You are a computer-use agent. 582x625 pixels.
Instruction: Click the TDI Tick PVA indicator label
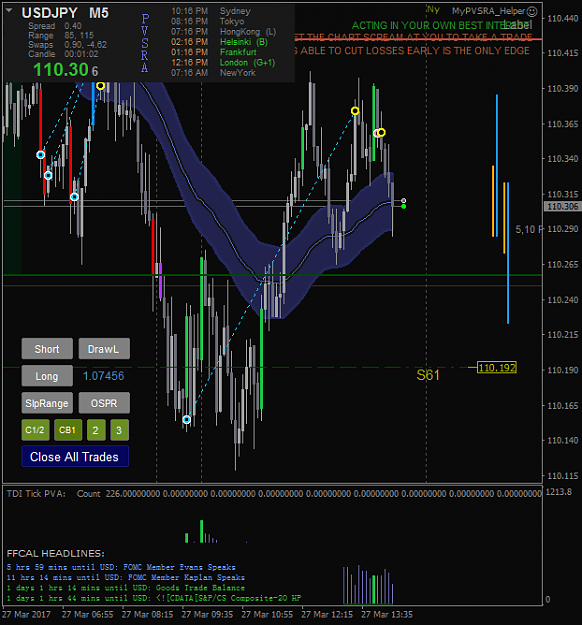36,493
